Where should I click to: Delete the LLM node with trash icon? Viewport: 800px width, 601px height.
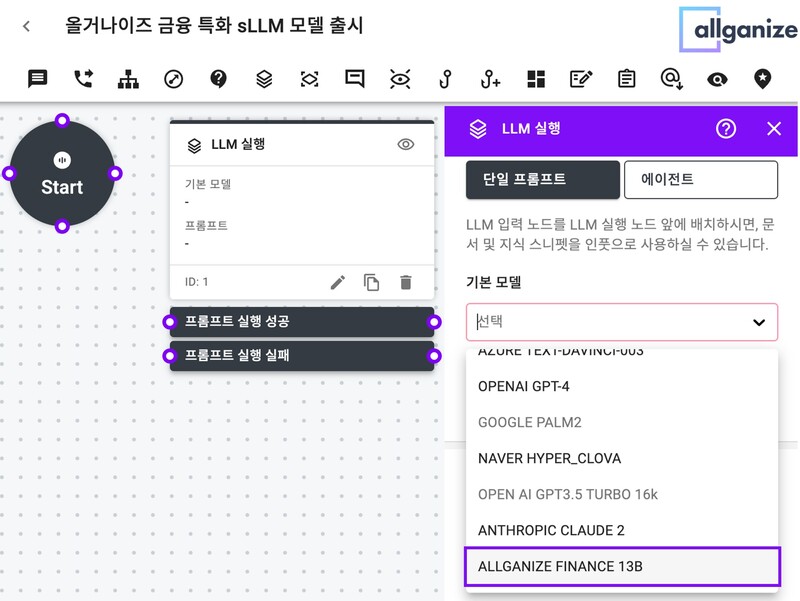pos(405,282)
